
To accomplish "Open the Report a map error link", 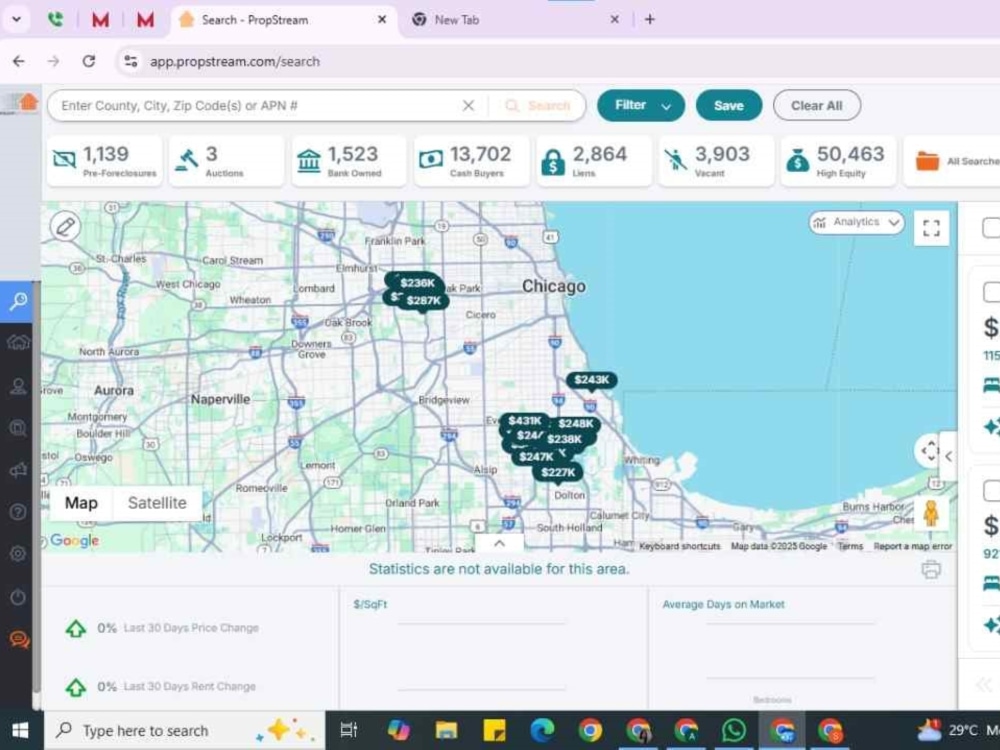I will click(913, 546).
